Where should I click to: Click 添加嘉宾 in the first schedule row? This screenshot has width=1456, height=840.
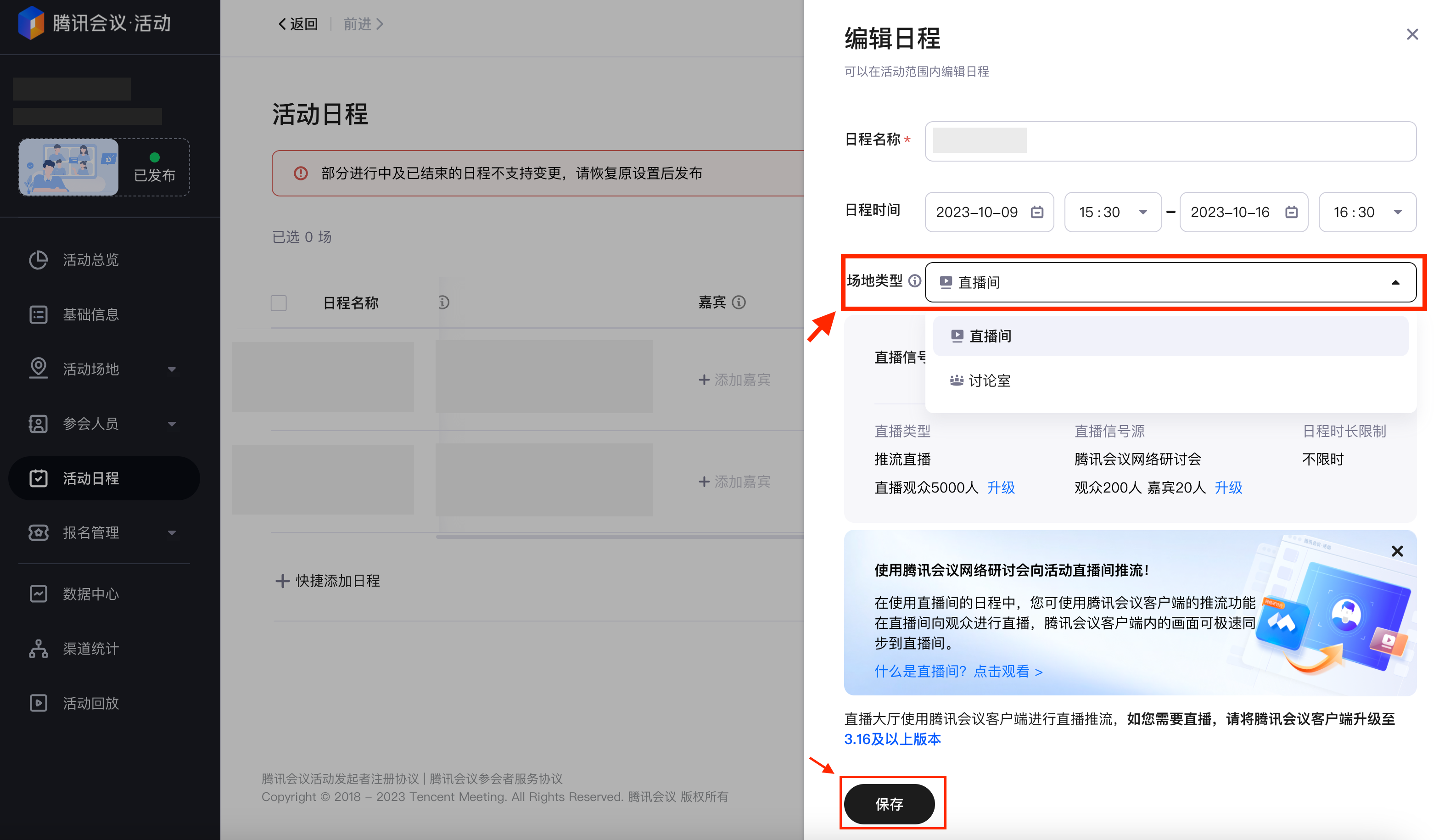click(734, 380)
